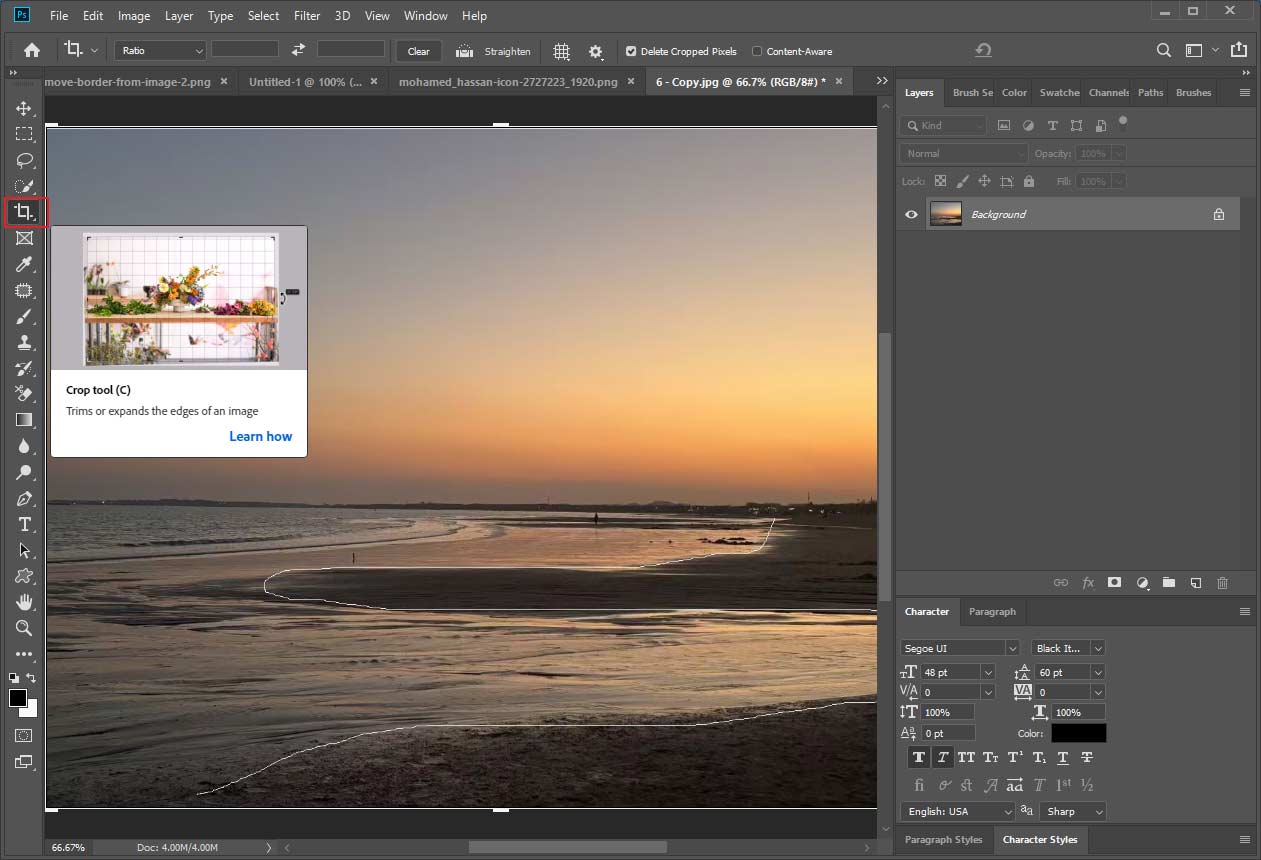Click the Clear button in options bar
The height and width of the screenshot is (860, 1261).
[x=418, y=51]
